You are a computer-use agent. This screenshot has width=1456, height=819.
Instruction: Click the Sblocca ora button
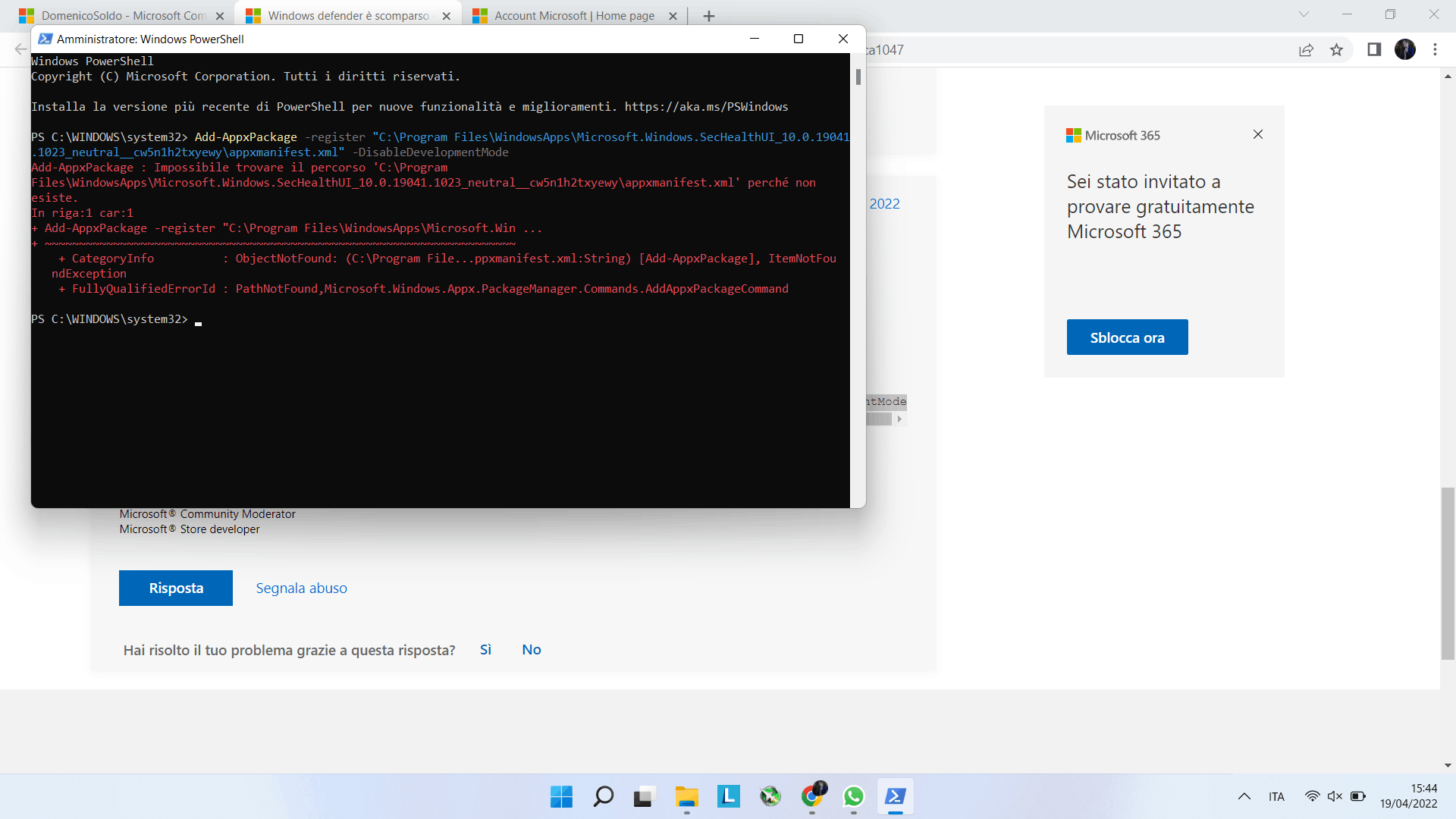1127,337
